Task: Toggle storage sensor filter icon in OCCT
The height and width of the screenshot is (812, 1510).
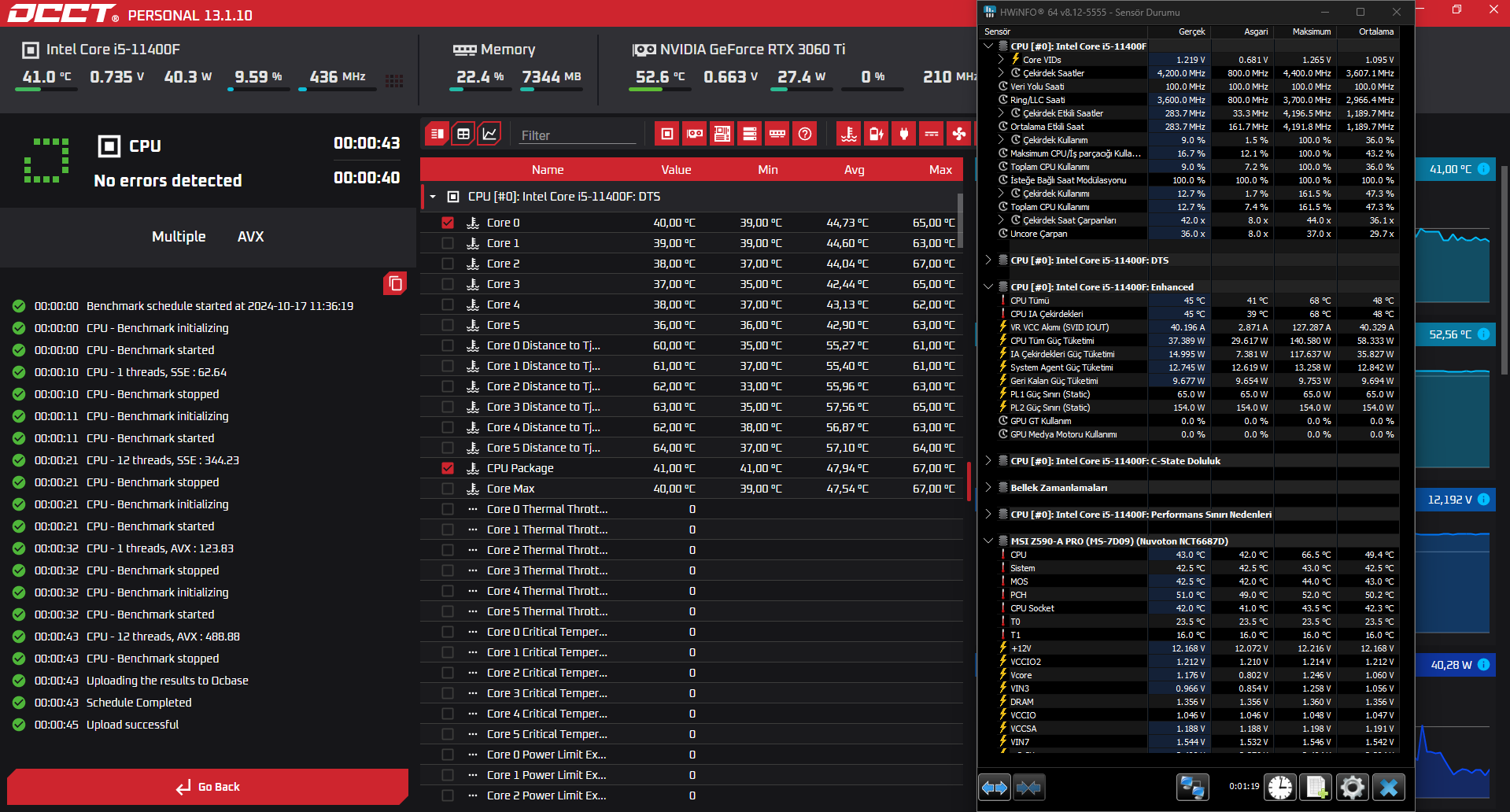Action: pos(750,134)
